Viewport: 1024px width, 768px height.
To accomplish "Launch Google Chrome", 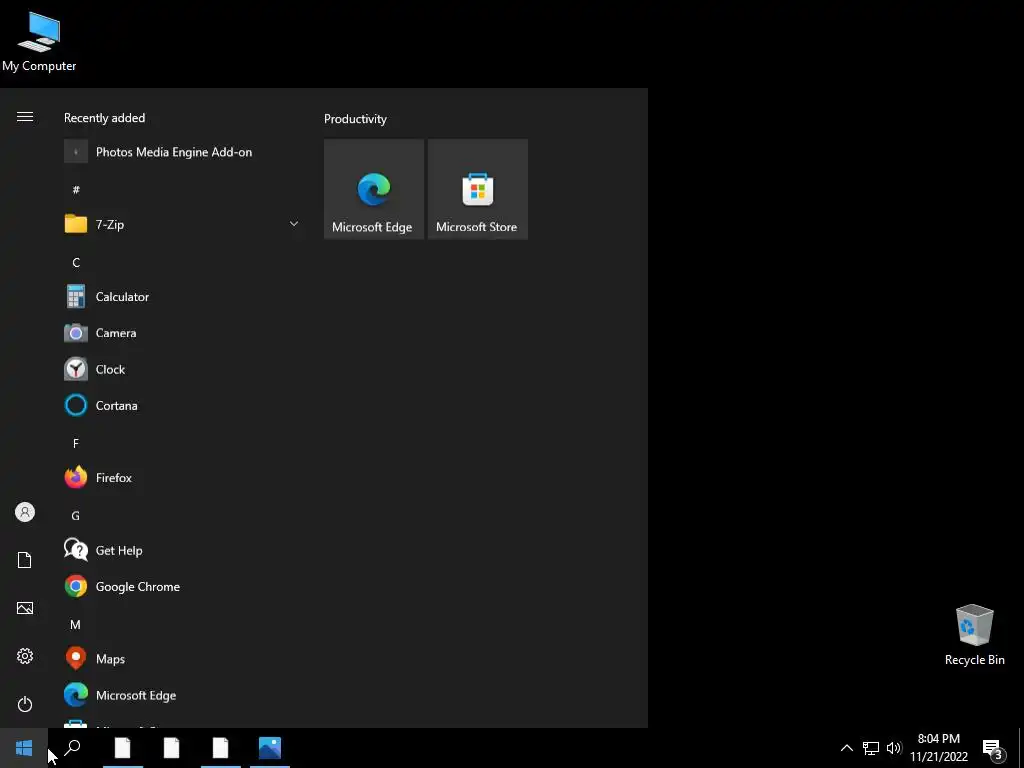I will [183, 586].
